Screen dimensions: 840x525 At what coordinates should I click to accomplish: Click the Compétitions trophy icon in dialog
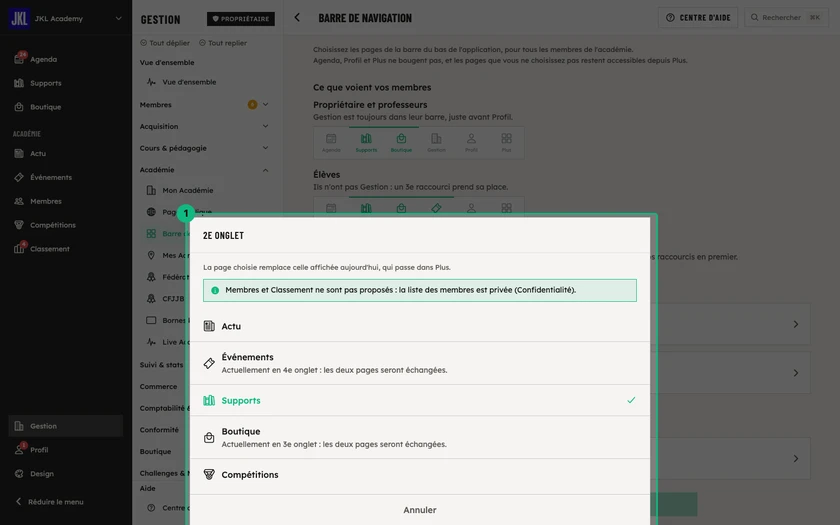click(209, 475)
